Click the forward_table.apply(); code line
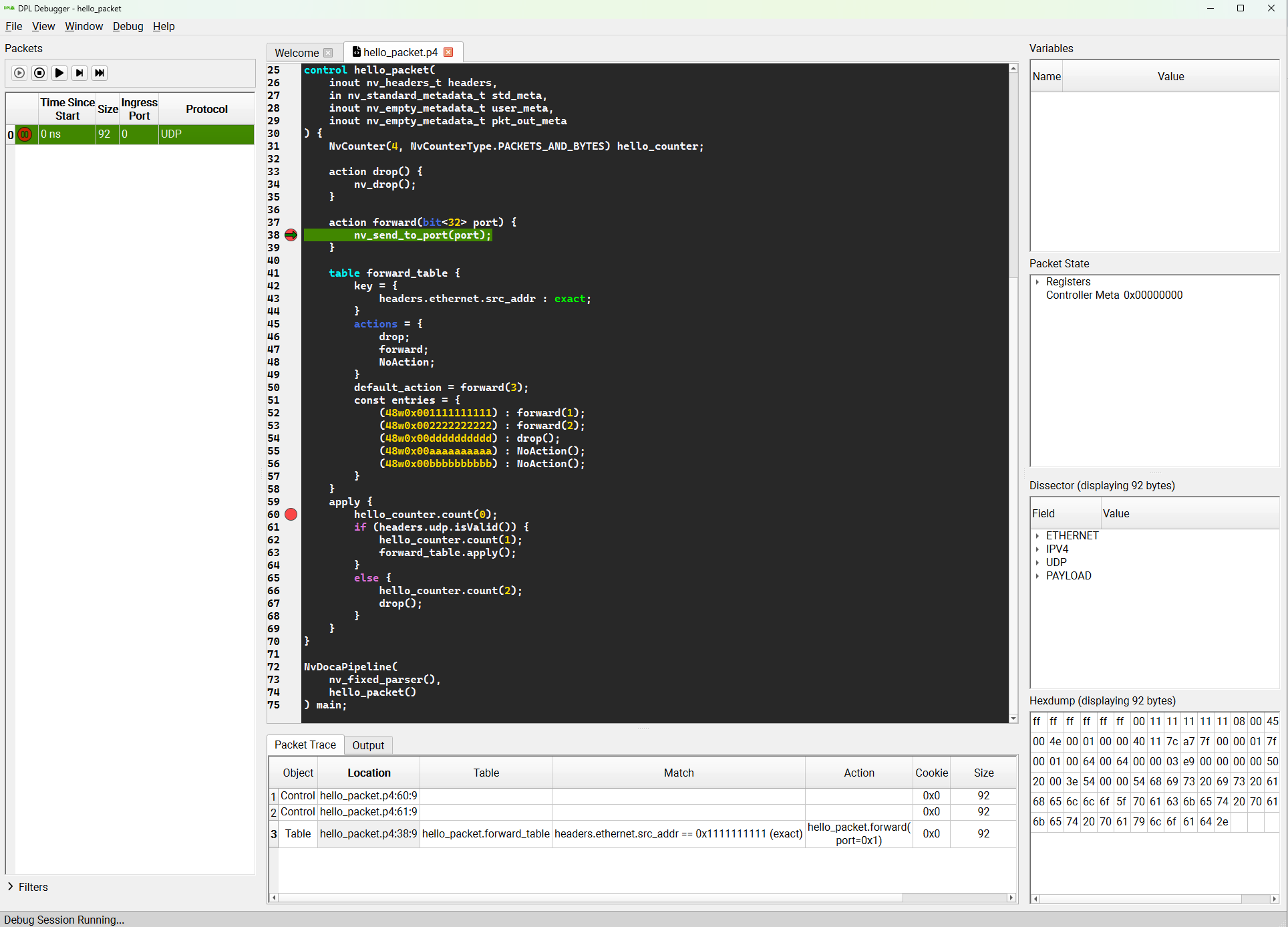 447,552
